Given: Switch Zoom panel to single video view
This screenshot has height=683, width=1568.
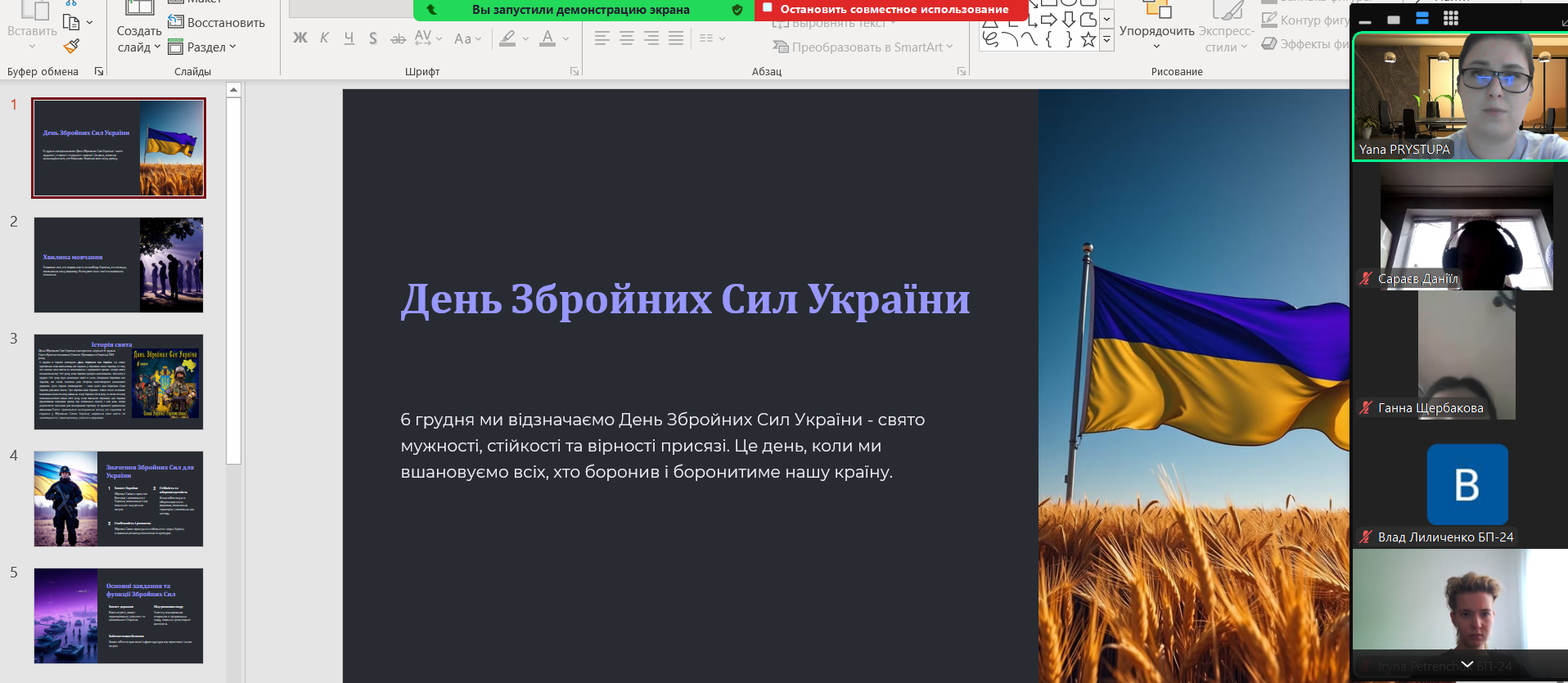Looking at the screenshot, I should coord(1394,20).
